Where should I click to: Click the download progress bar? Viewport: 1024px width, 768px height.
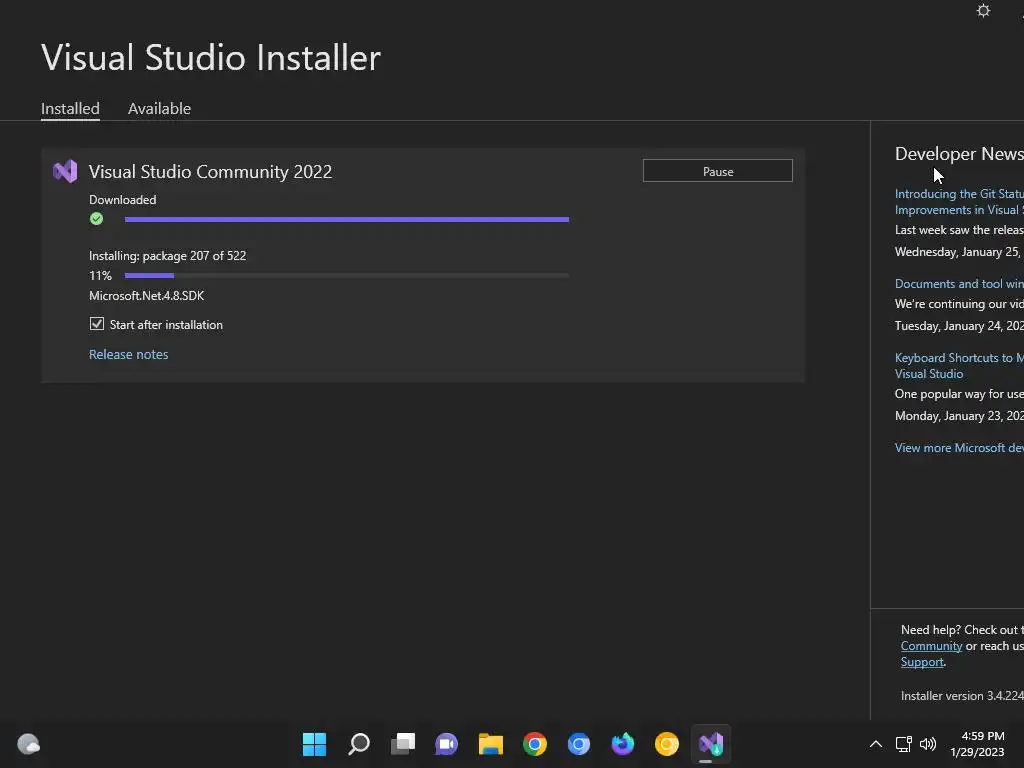(x=347, y=219)
